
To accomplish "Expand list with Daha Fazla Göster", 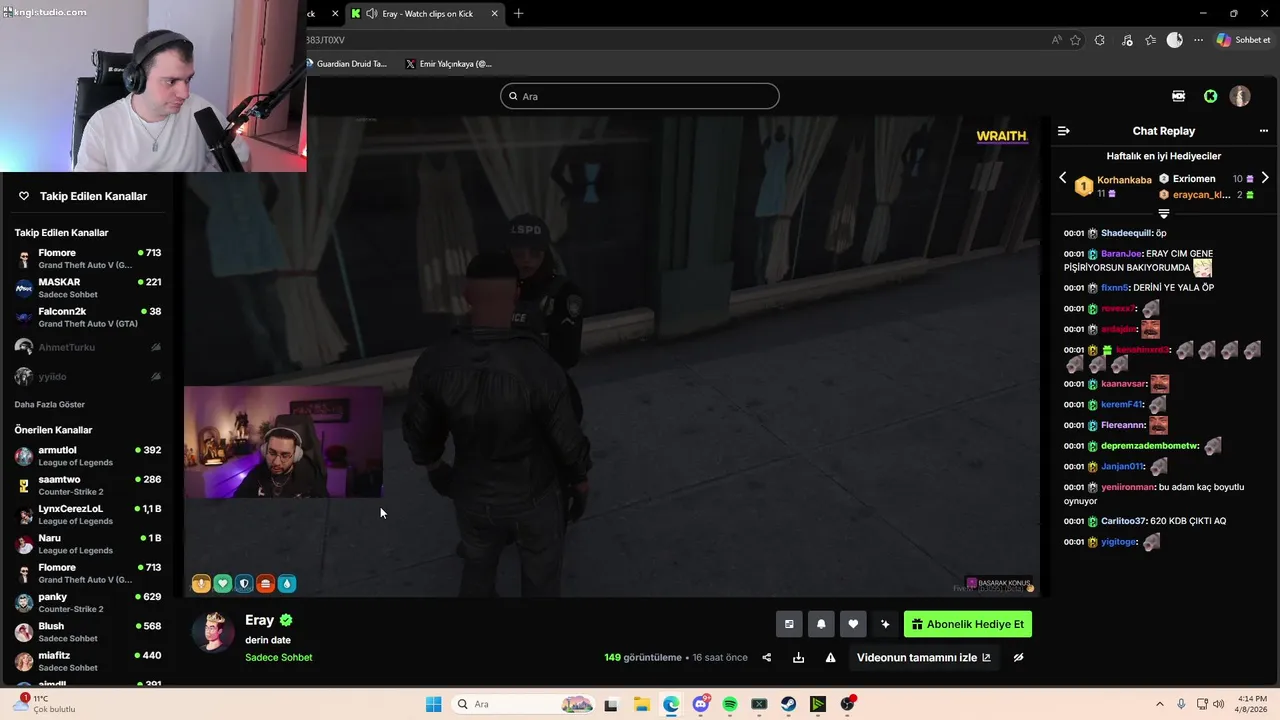I will click(49, 405).
